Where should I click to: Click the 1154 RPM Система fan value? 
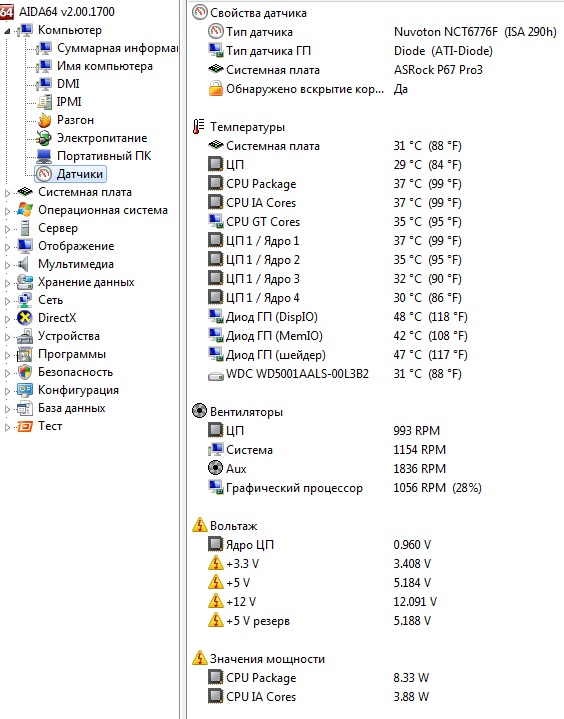[x=419, y=450]
